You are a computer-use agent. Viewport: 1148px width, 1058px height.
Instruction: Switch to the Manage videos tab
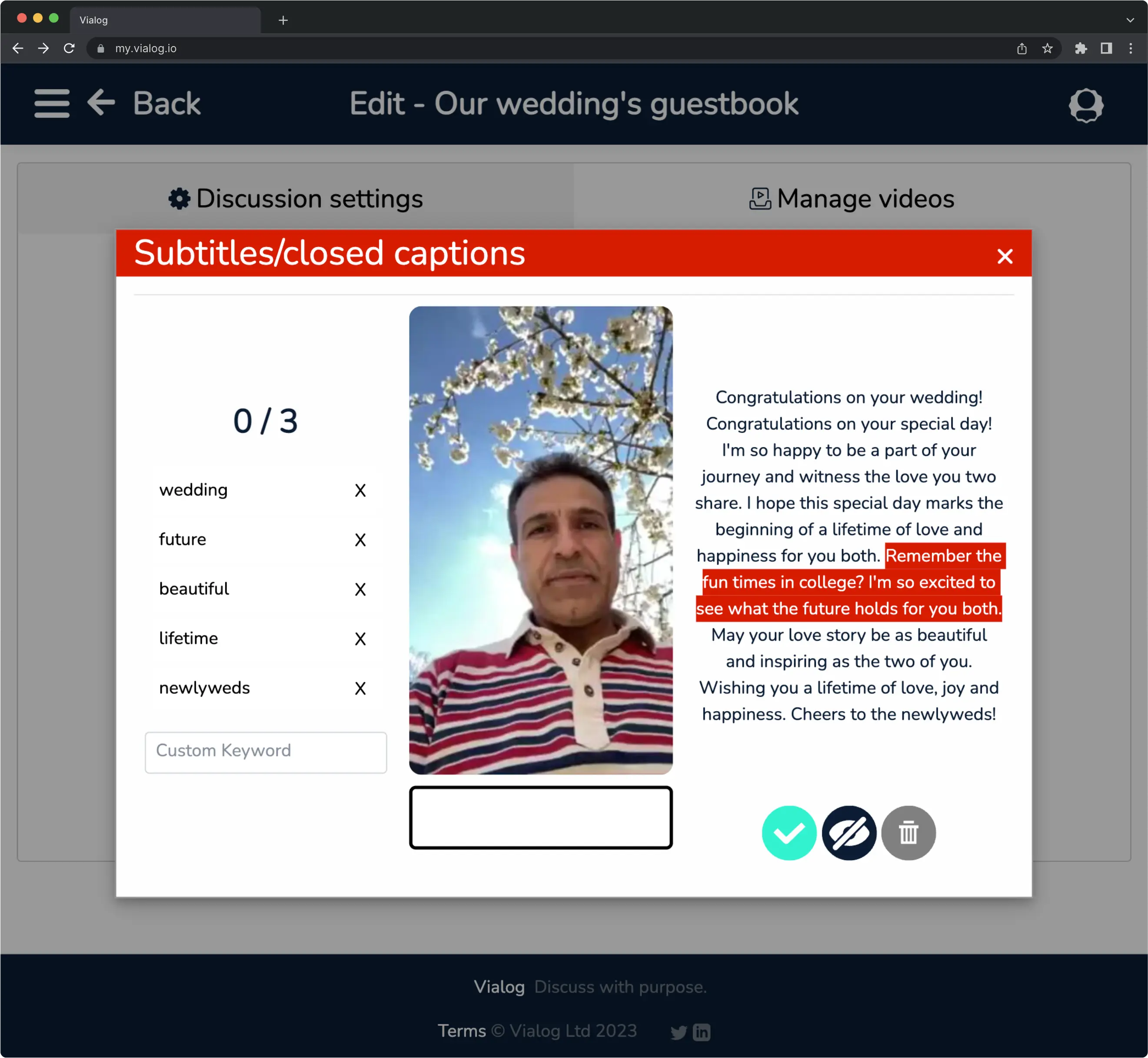pyautogui.click(x=852, y=199)
